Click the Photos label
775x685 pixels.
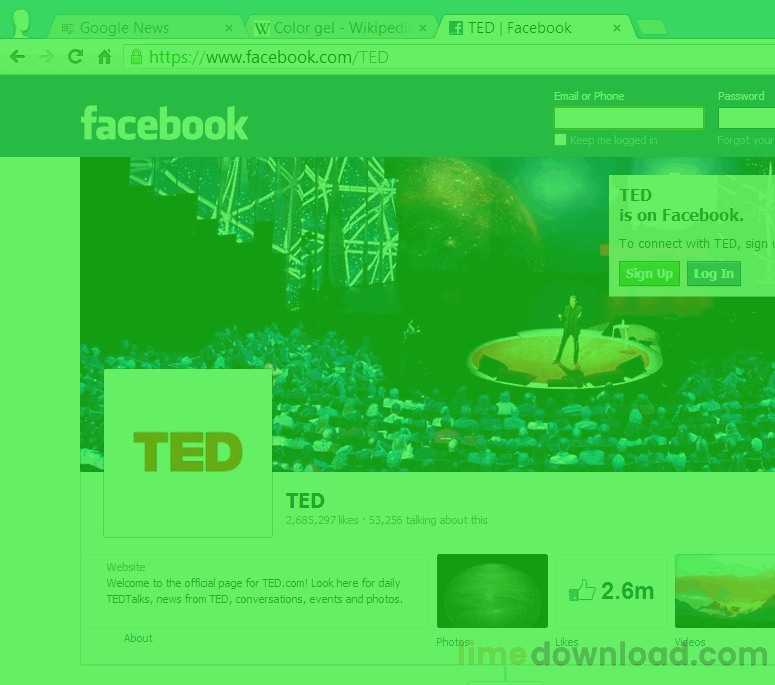pos(453,642)
